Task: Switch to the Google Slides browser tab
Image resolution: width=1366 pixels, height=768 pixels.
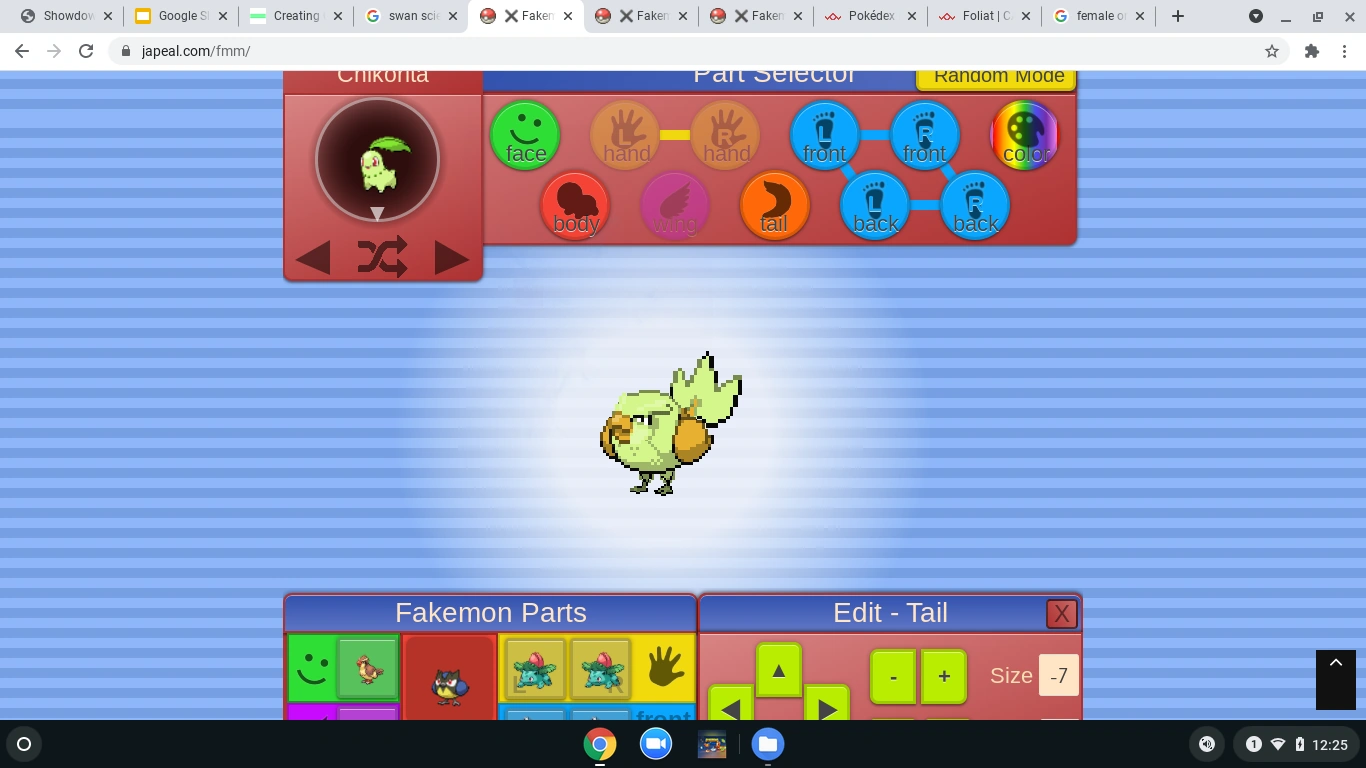Action: (x=181, y=16)
